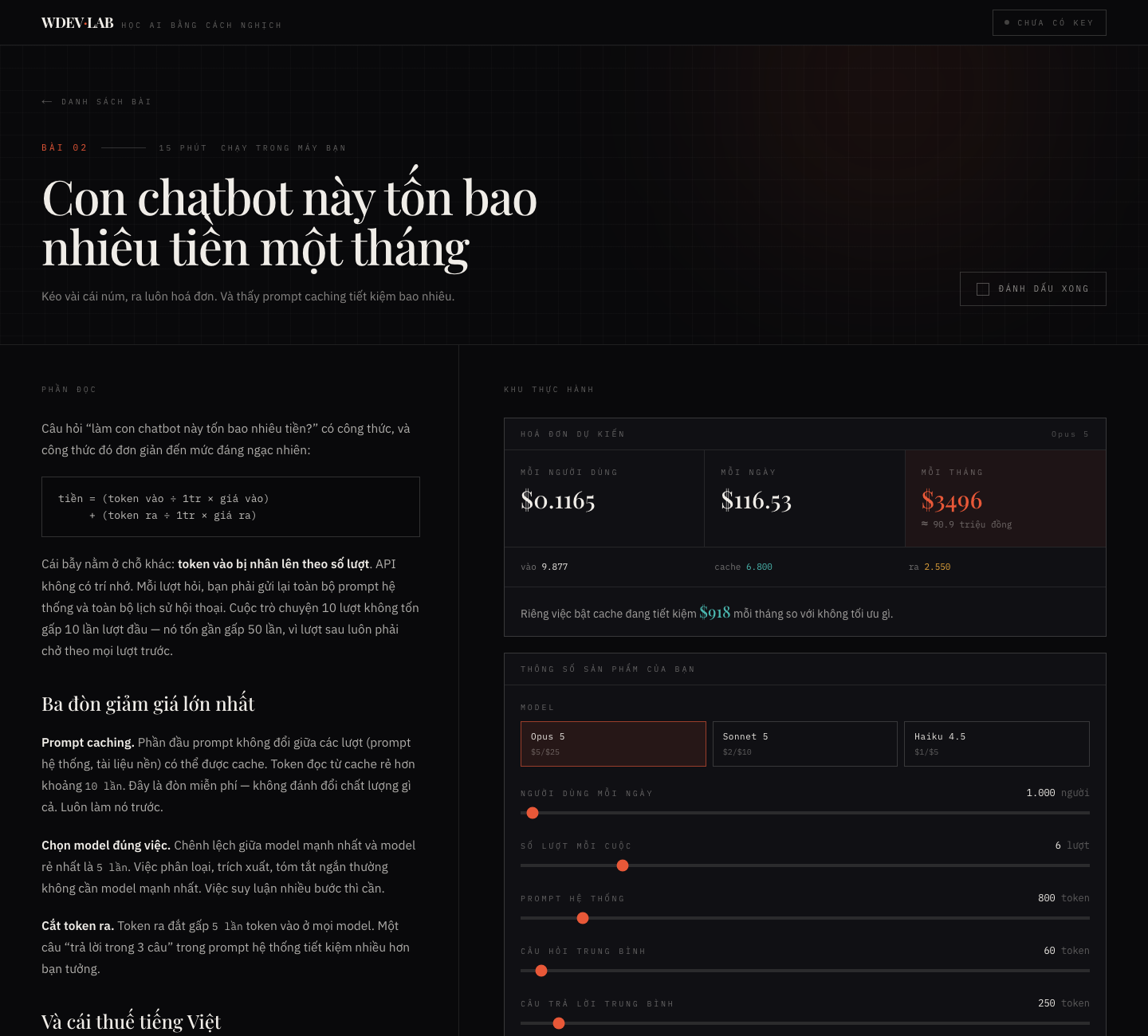Screen dimensions: 1148x1036
Task: Click the left arrow beside 'Danh sách bài'
Action: pyautogui.click(x=47, y=102)
